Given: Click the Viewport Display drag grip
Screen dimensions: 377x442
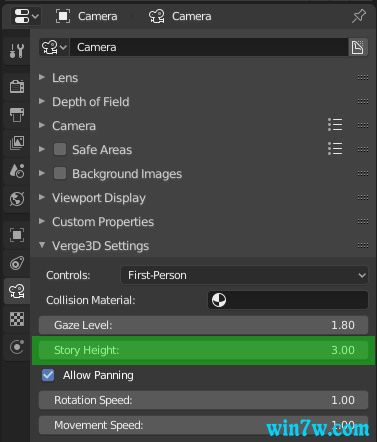Looking at the screenshot, I should (363, 197).
